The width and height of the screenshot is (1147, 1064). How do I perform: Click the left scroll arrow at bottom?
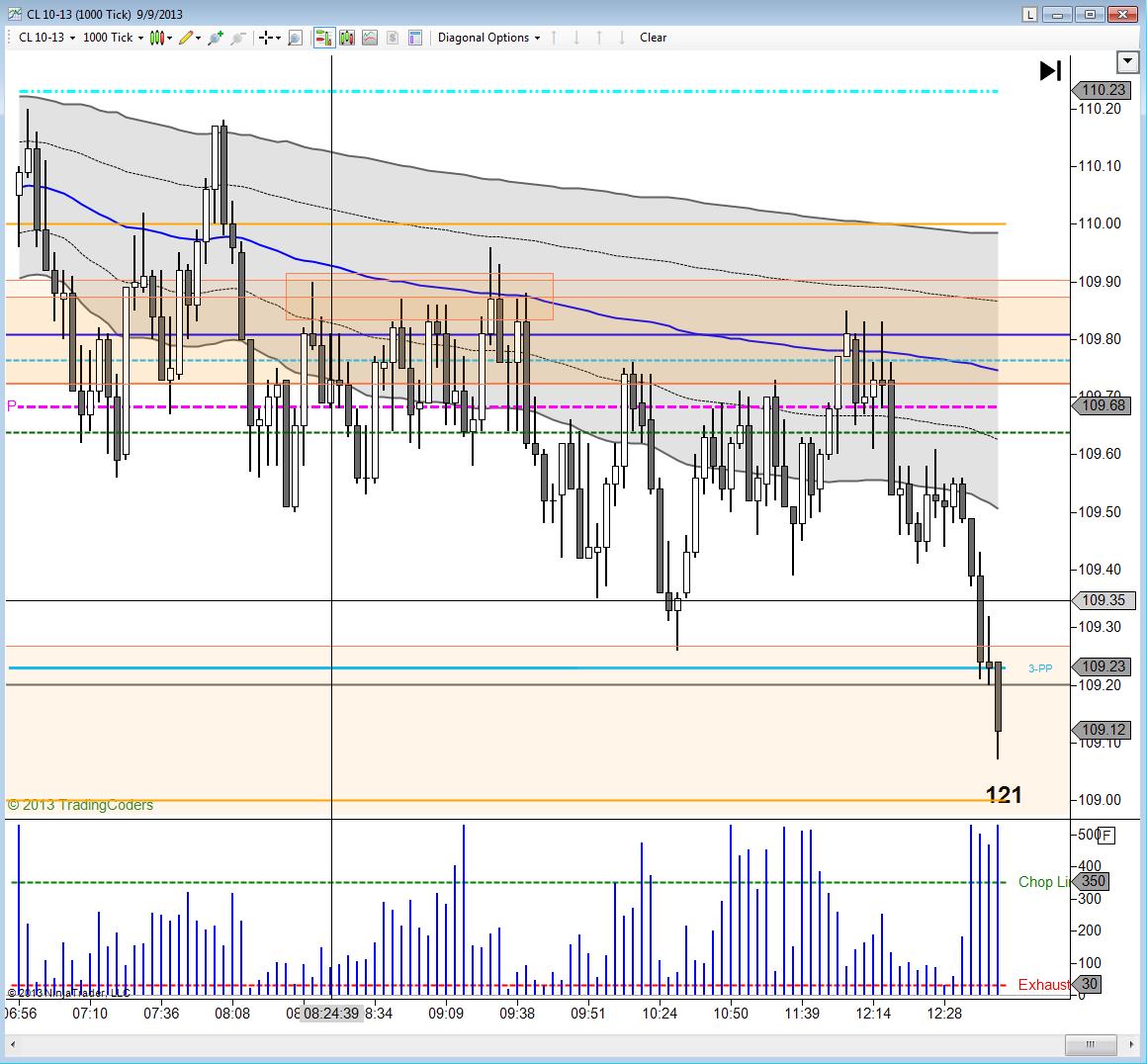click(x=13, y=1044)
